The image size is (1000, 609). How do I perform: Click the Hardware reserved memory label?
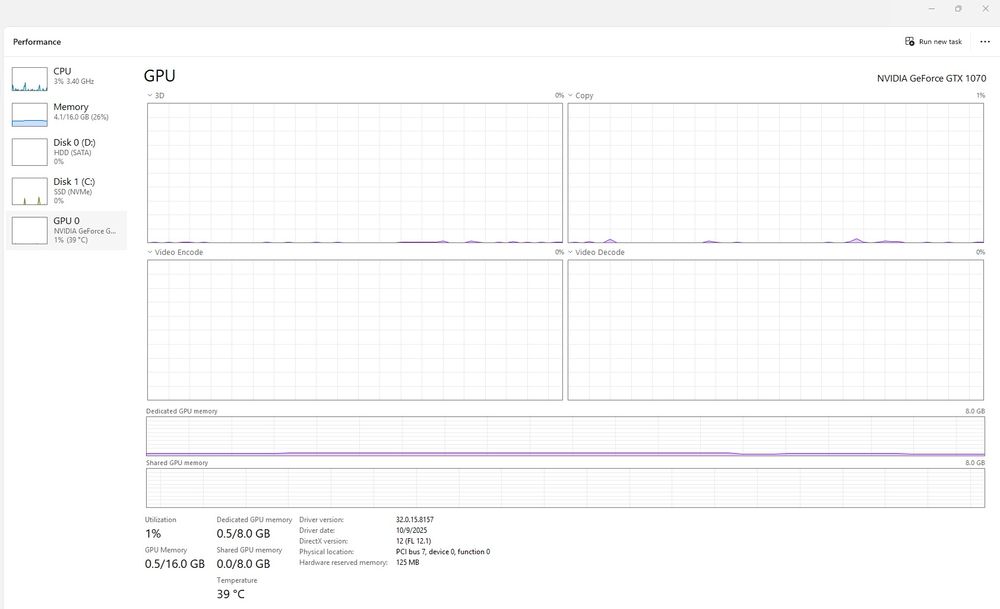[x=343, y=563]
